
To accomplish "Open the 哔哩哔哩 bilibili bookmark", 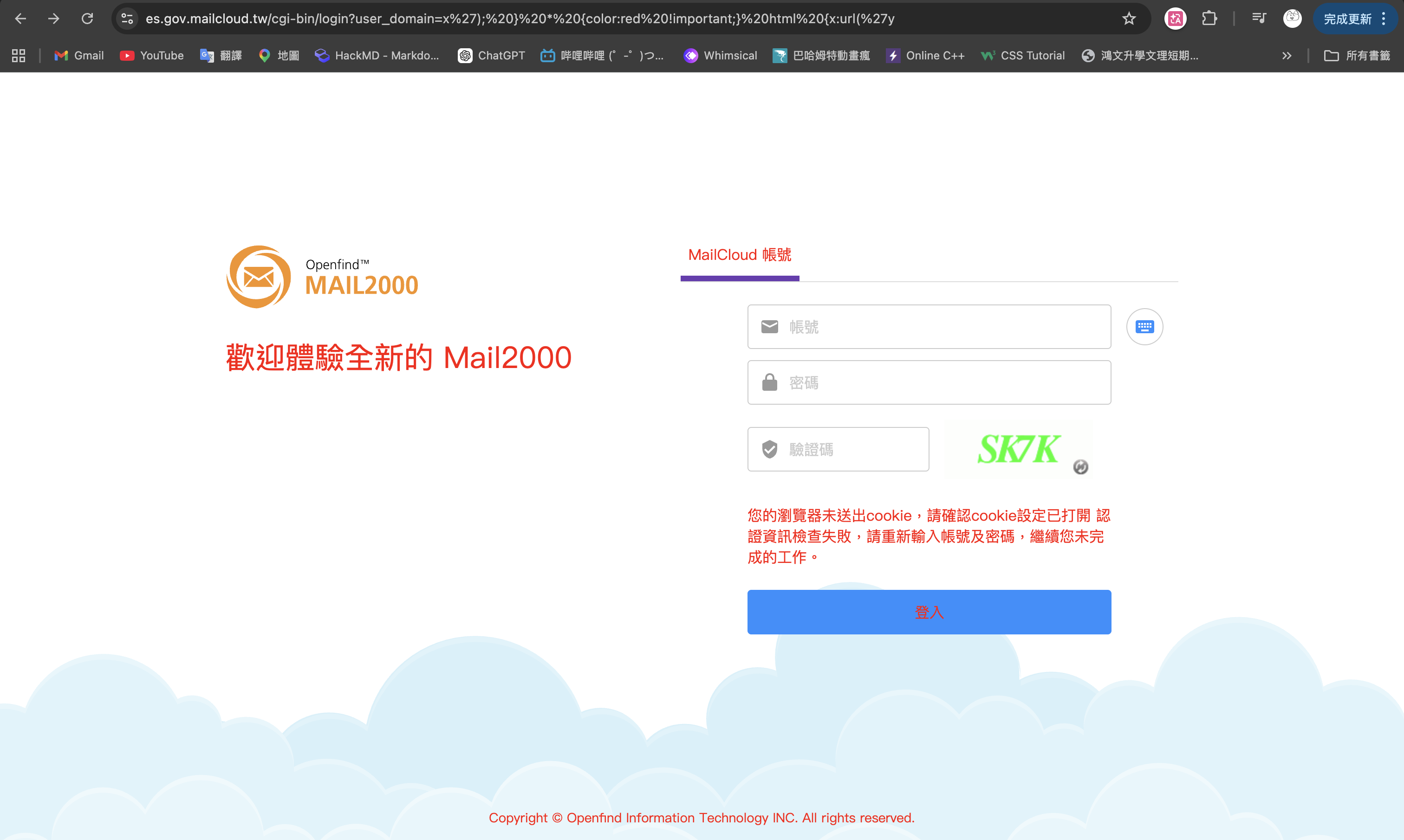I will point(602,56).
